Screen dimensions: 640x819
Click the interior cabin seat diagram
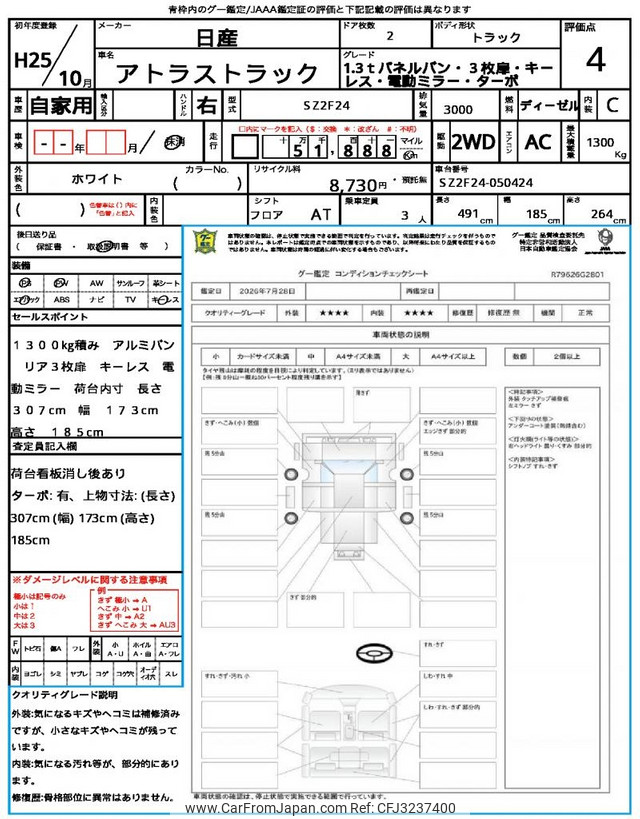[x=348, y=733]
